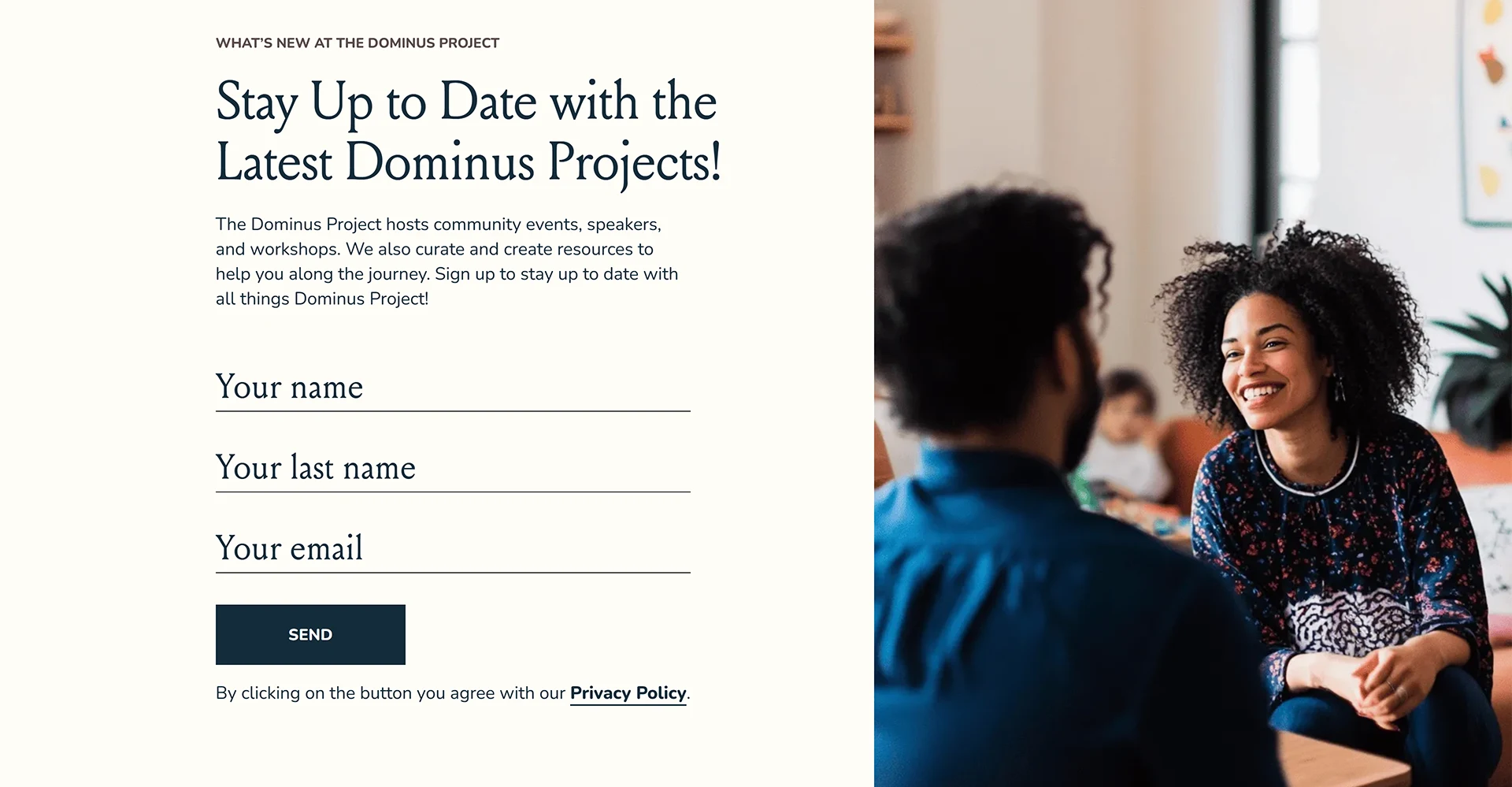
Task: Click the framed artwork on the wall
Action: click(1487, 110)
